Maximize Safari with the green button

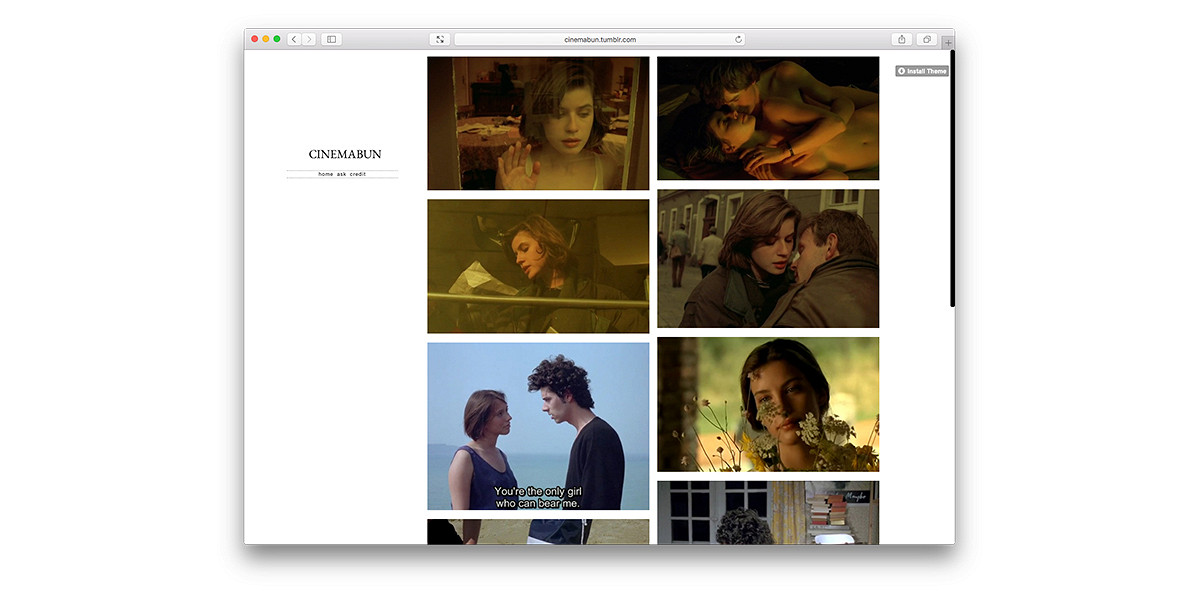pyautogui.click(x=277, y=39)
